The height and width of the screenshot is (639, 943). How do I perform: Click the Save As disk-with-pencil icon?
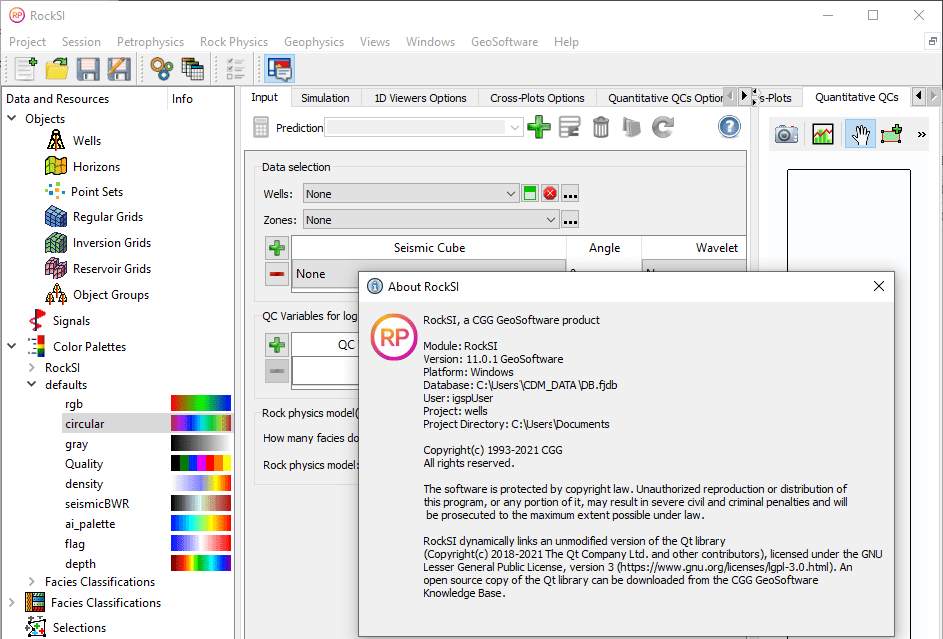click(119, 69)
